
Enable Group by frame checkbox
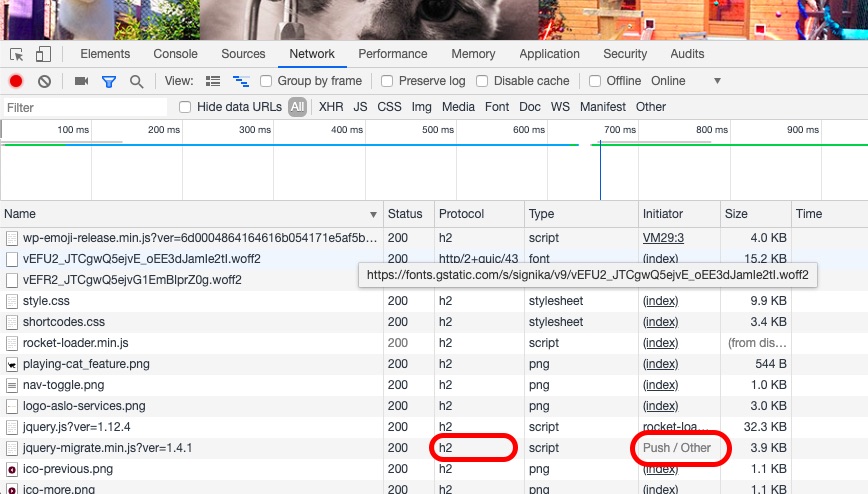pos(266,81)
